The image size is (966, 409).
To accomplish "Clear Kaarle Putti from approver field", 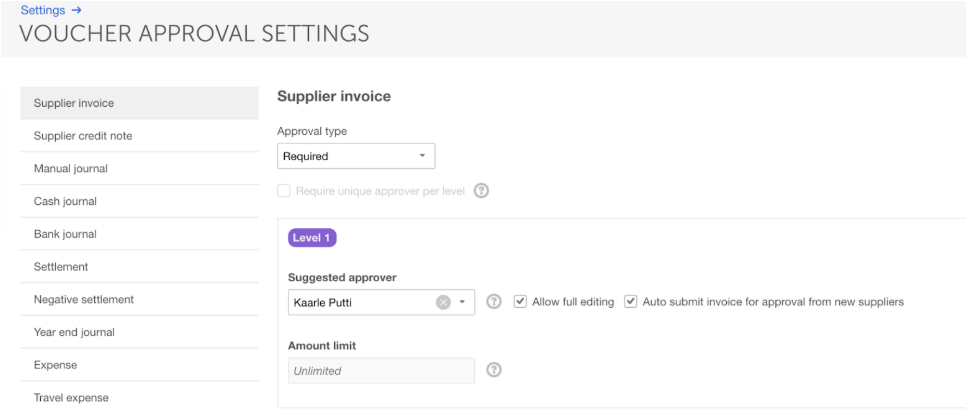I will (443, 302).
